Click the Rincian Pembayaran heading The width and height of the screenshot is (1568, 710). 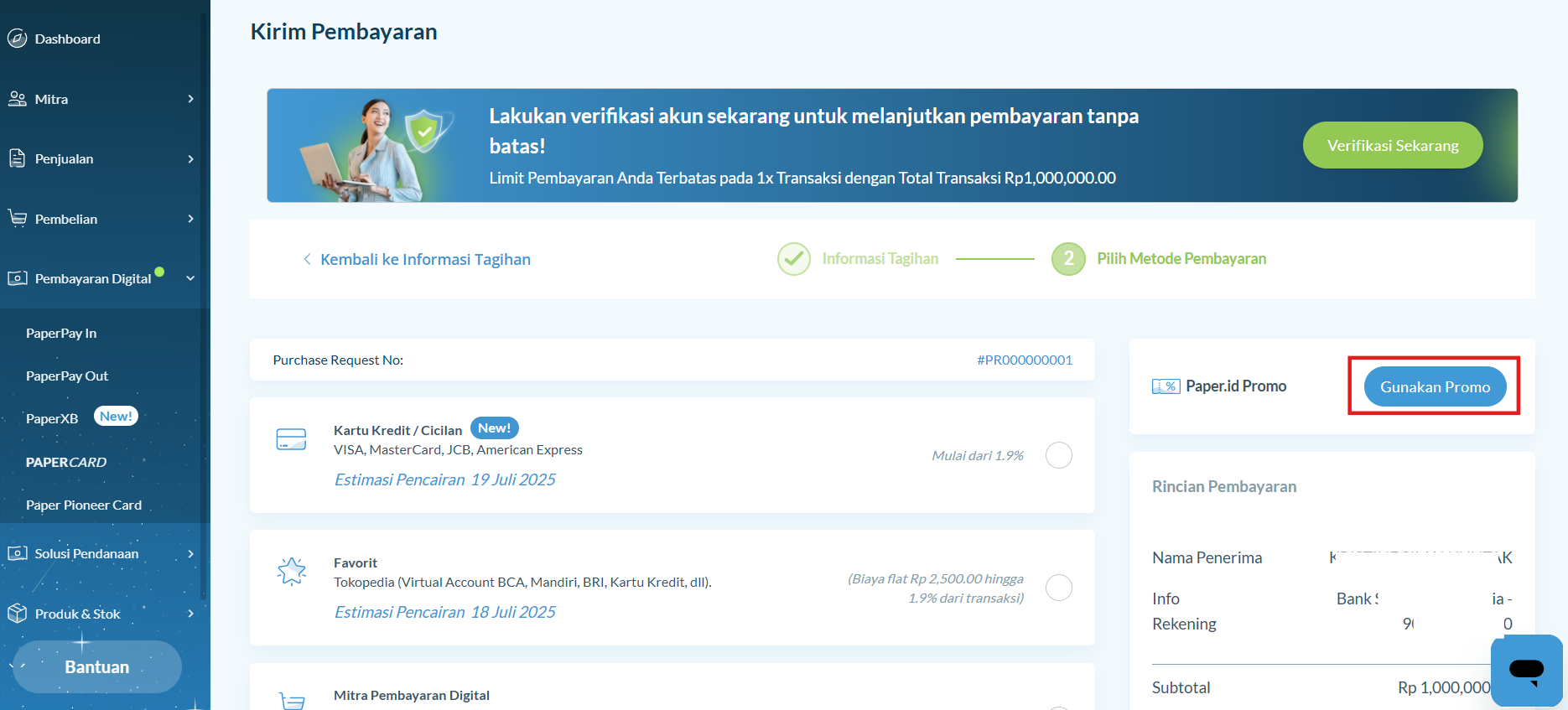(x=1224, y=486)
